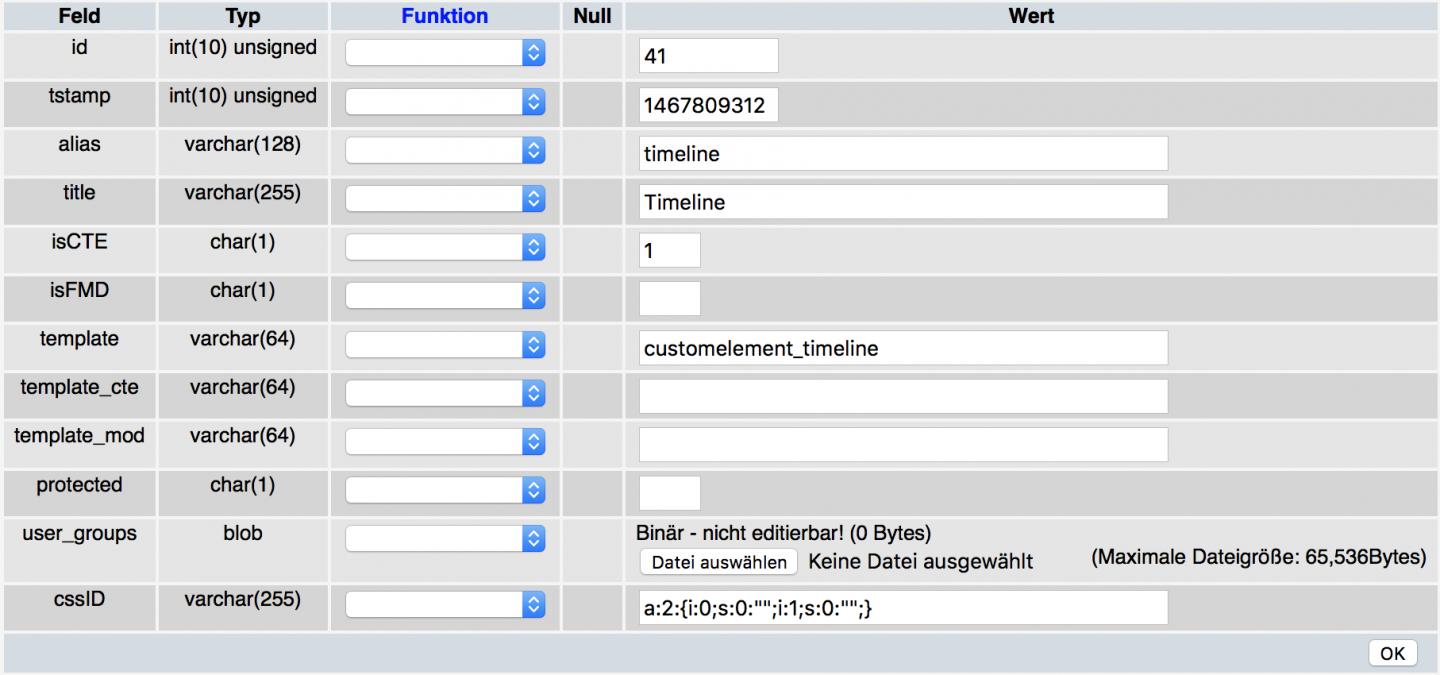Expand function dropdown for user_groups blob
The width and height of the screenshot is (1440, 675).
click(x=445, y=539)
